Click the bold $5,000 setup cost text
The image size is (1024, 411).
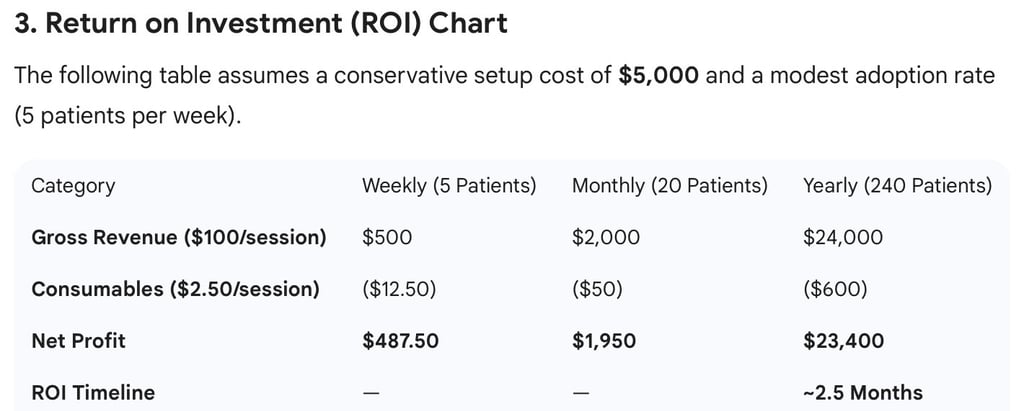[x=659, y=77]
